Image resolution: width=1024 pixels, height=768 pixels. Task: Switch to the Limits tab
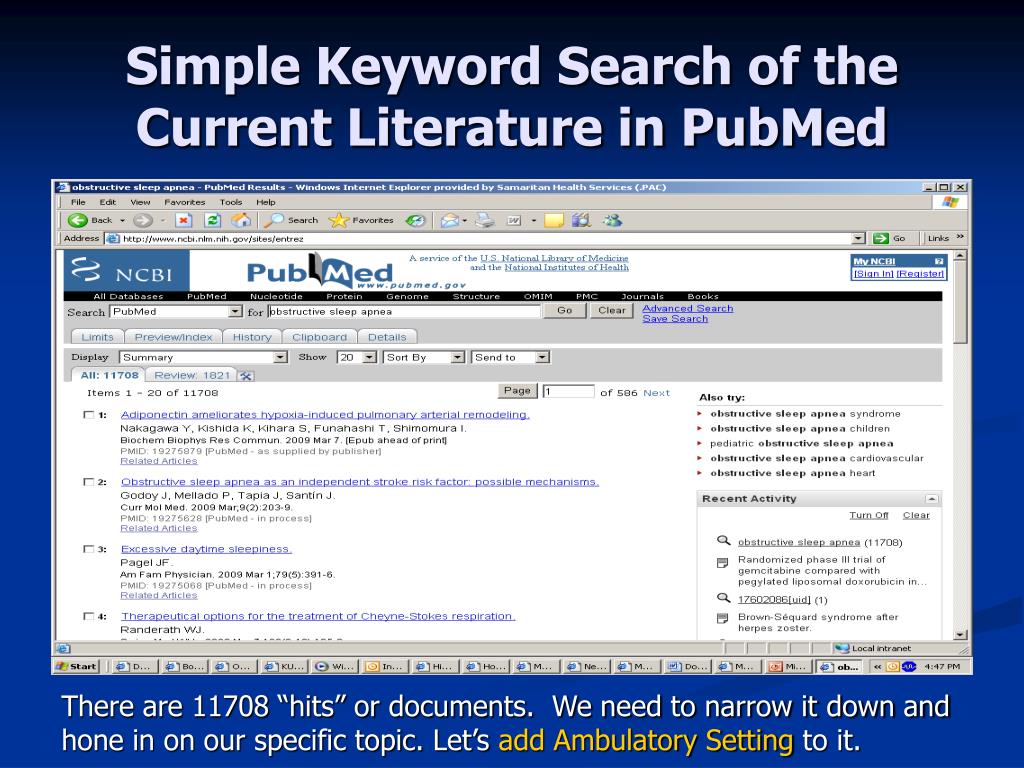[97, 337]
